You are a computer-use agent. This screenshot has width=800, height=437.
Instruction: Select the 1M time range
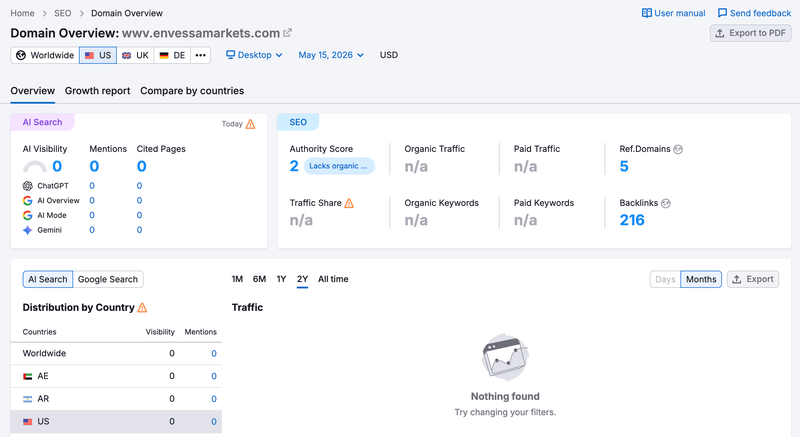coord(237,279)
